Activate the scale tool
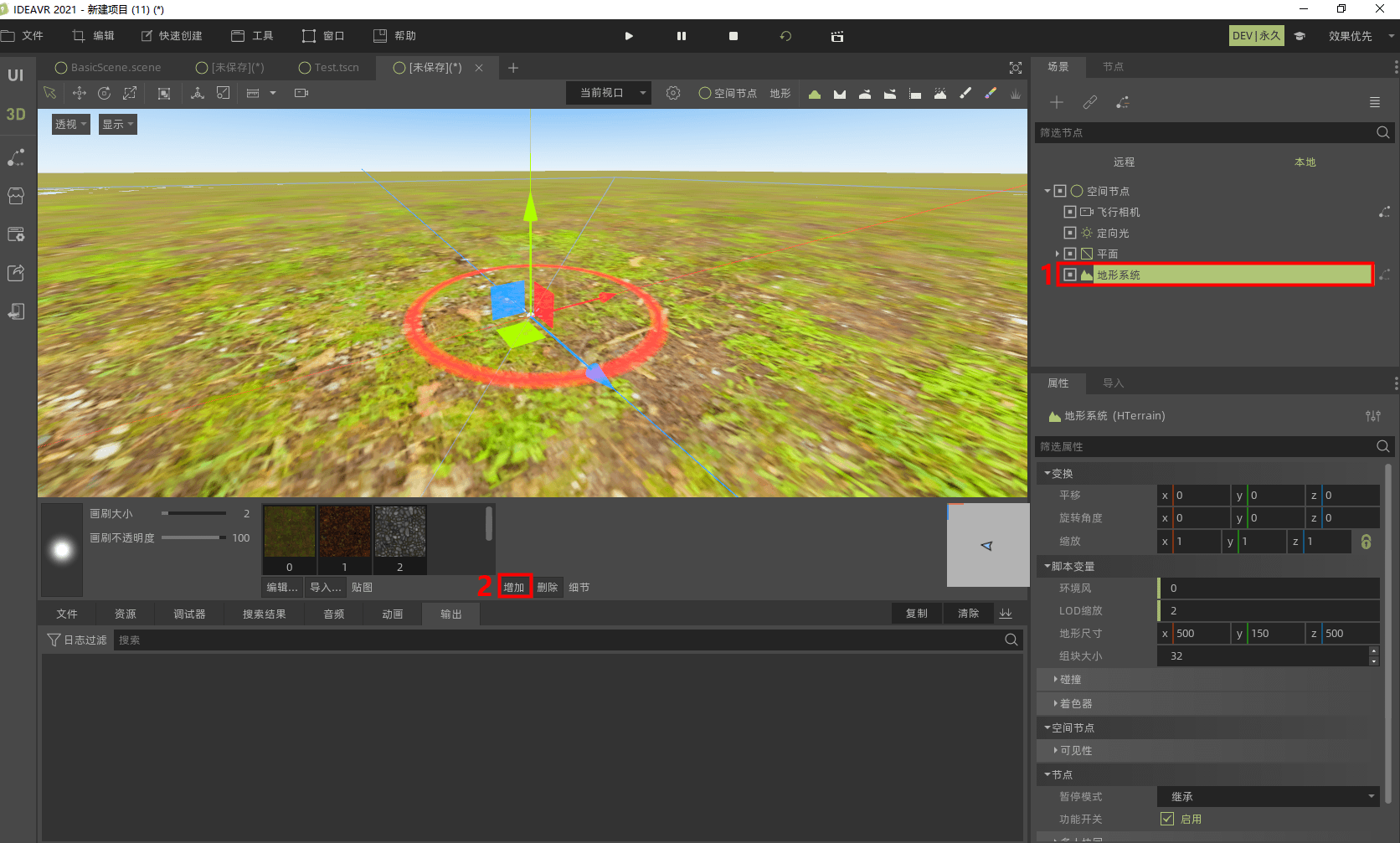This screenshot has height=843, width=1400. (x=131, y=93)
